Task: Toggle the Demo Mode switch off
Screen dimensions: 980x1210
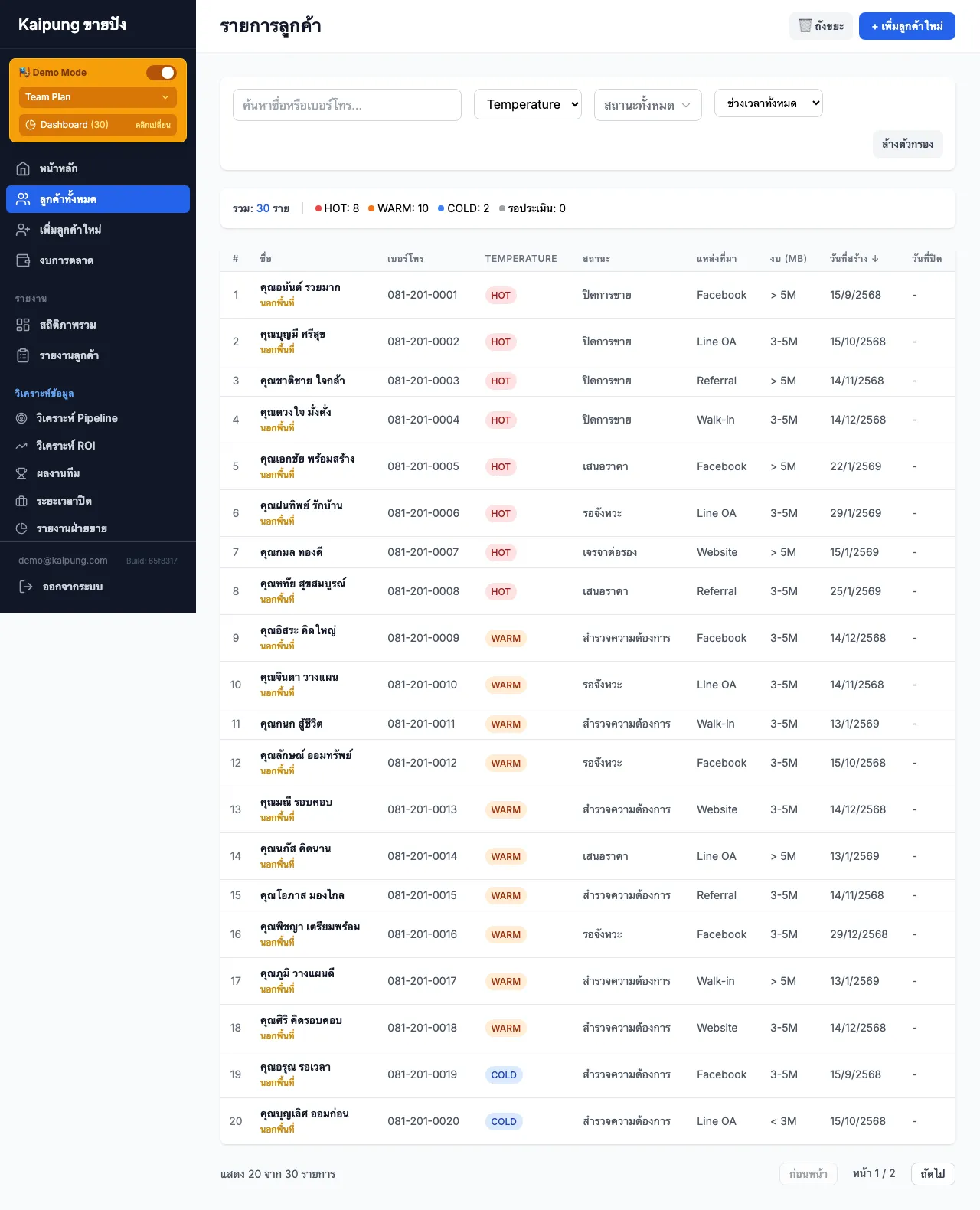Action: pyautogui.click(x=161, y=73)
